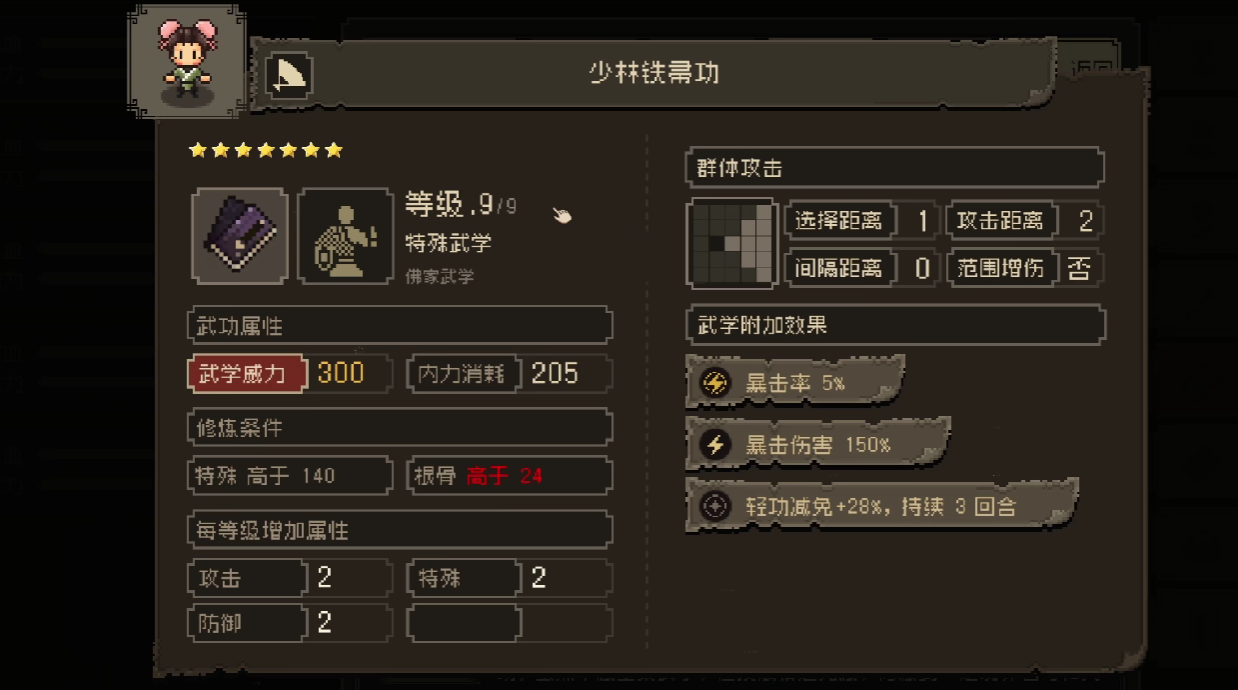Click the 选择距离 value box
The height and width of the screenshot is (690, 1238).
[x=919, y=221]
